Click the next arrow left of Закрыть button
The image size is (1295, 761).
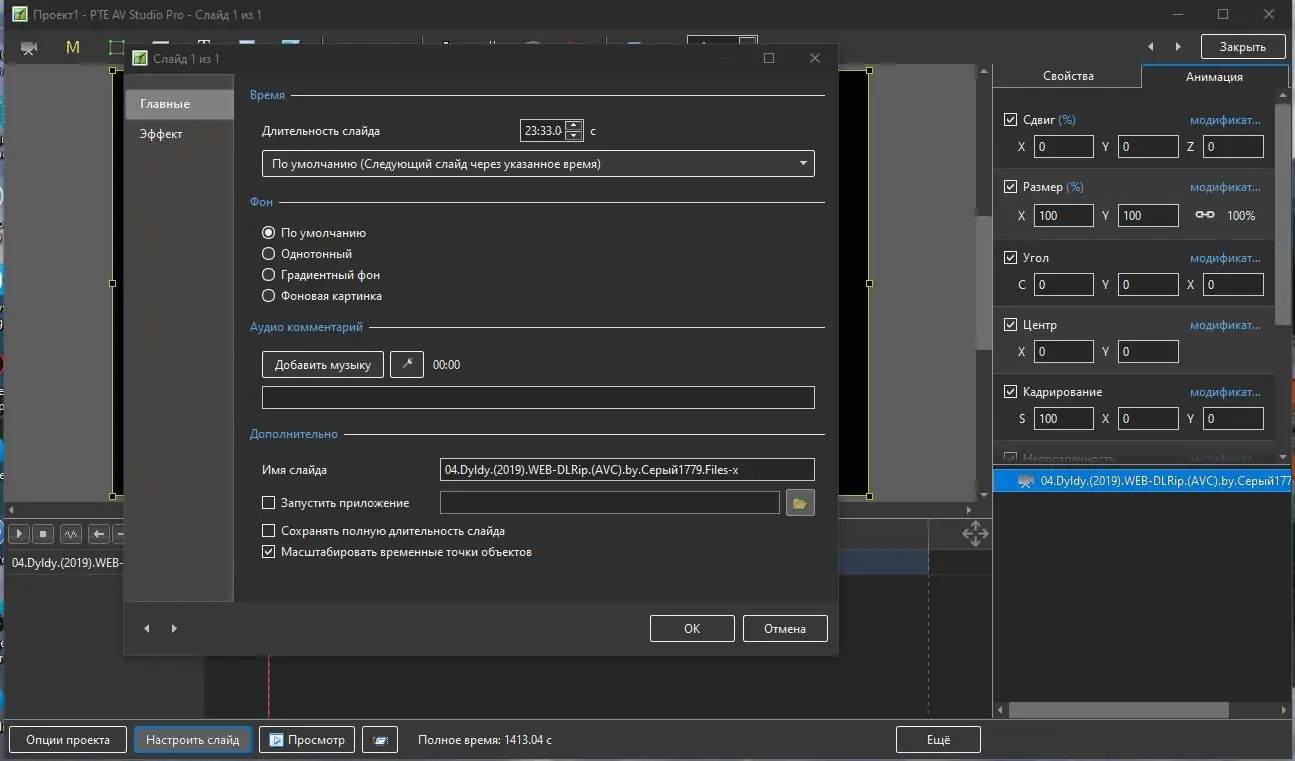pyautogui.click(x=1178, y=46)
